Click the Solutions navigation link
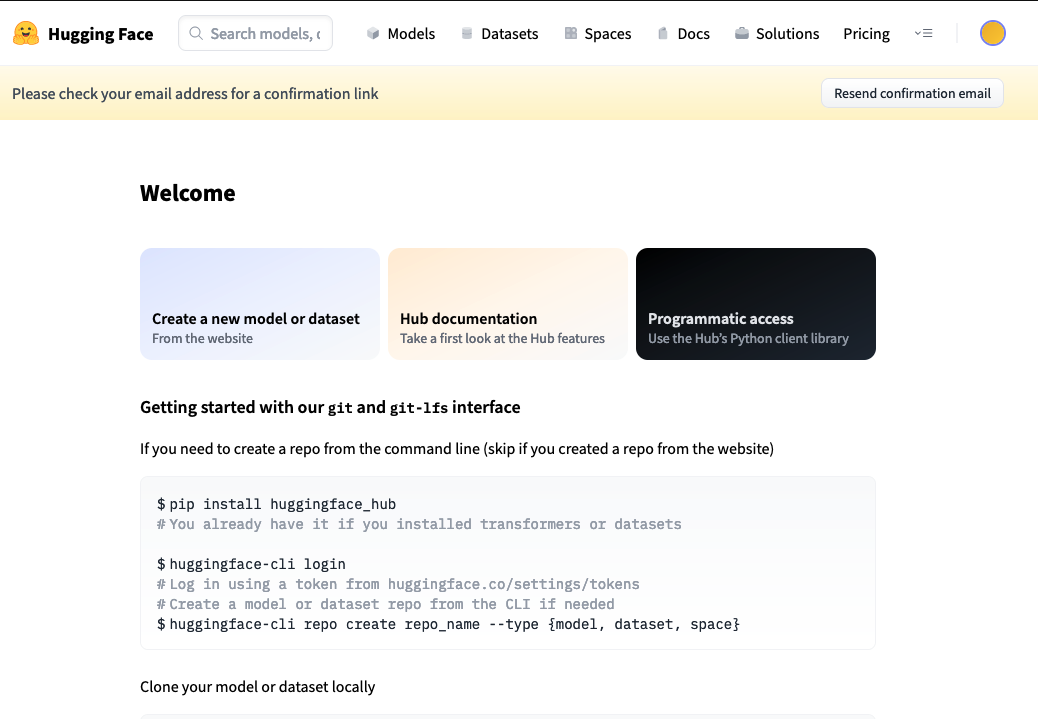The width and height of the screenshot is (1038, 719). click(786, 33)
